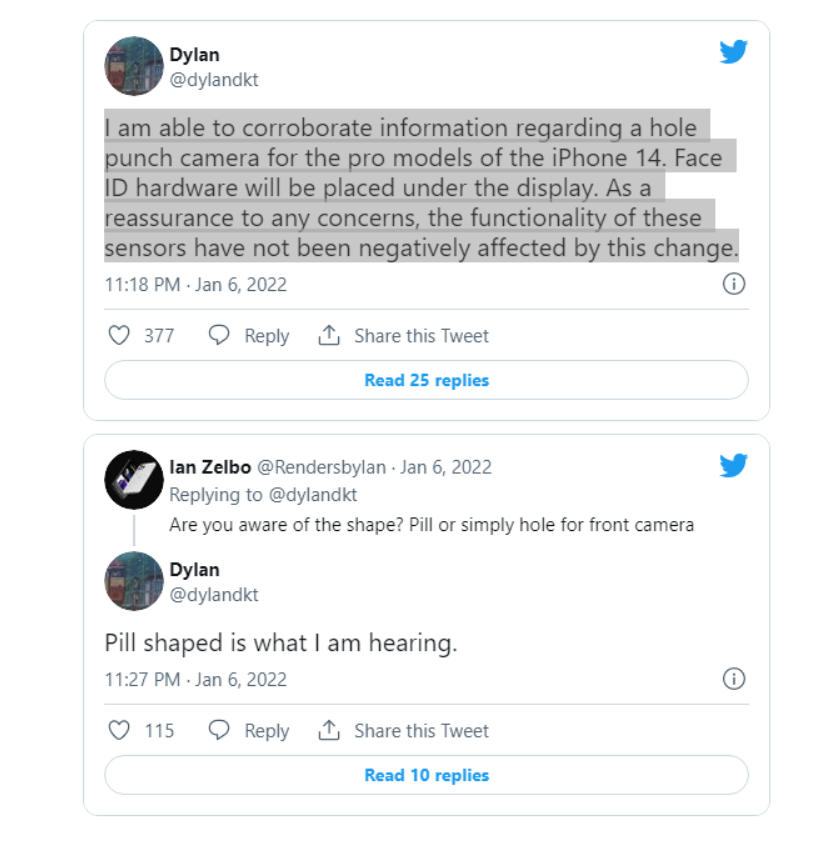Screen dimensions: 836x848
Task: Open info icon on the 11:27 PM tweet
Action: [733, 680]
